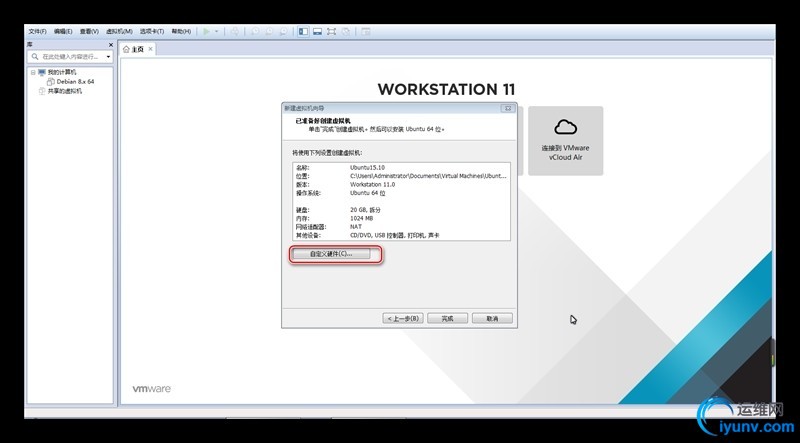Click the NAT network adapter value
800x443 pixels.
coord(356,227)
